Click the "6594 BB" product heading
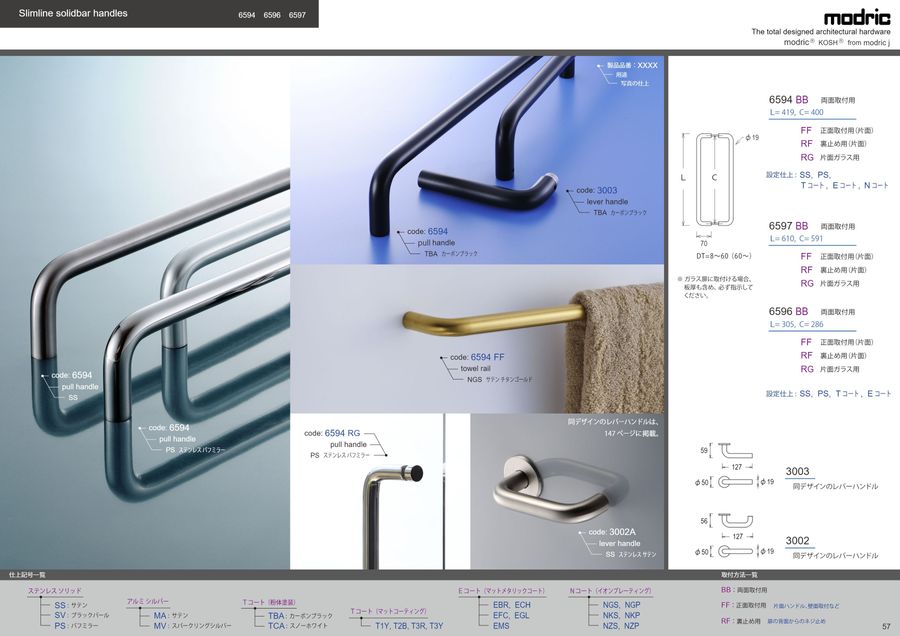The height and width of the screenshot is (636, 900). 788,99
